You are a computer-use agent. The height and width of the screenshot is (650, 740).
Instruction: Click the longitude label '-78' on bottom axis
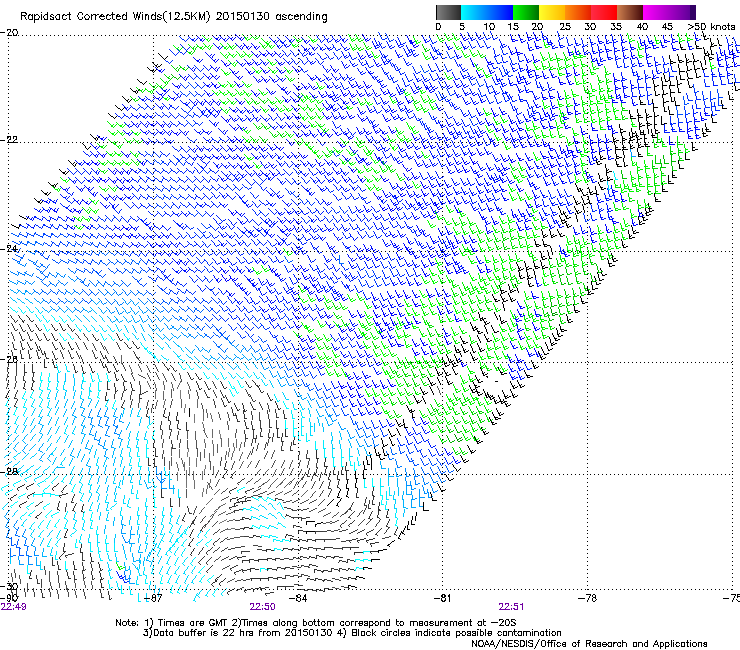(x=587, y=598)
